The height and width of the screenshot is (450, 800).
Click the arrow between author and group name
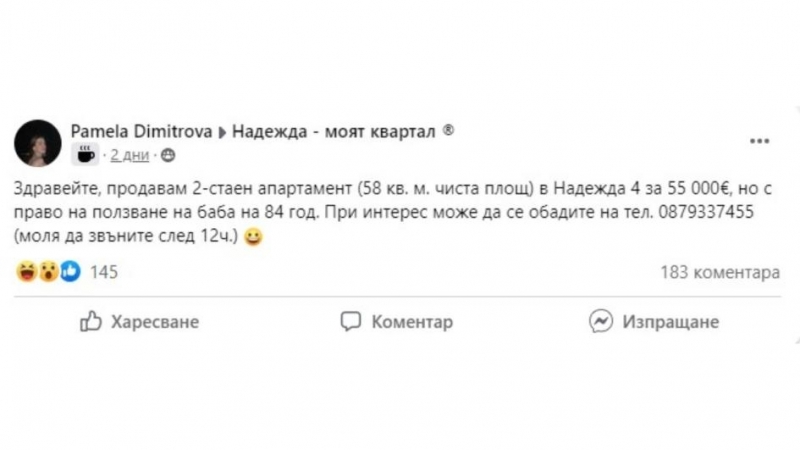tap(222, 131)
